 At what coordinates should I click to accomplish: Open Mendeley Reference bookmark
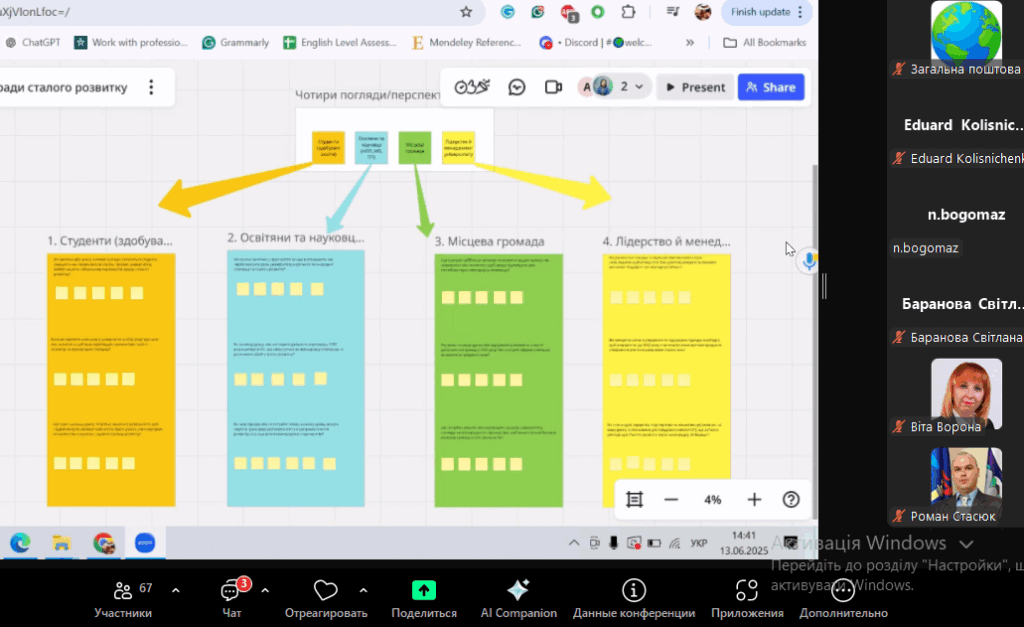467,42
